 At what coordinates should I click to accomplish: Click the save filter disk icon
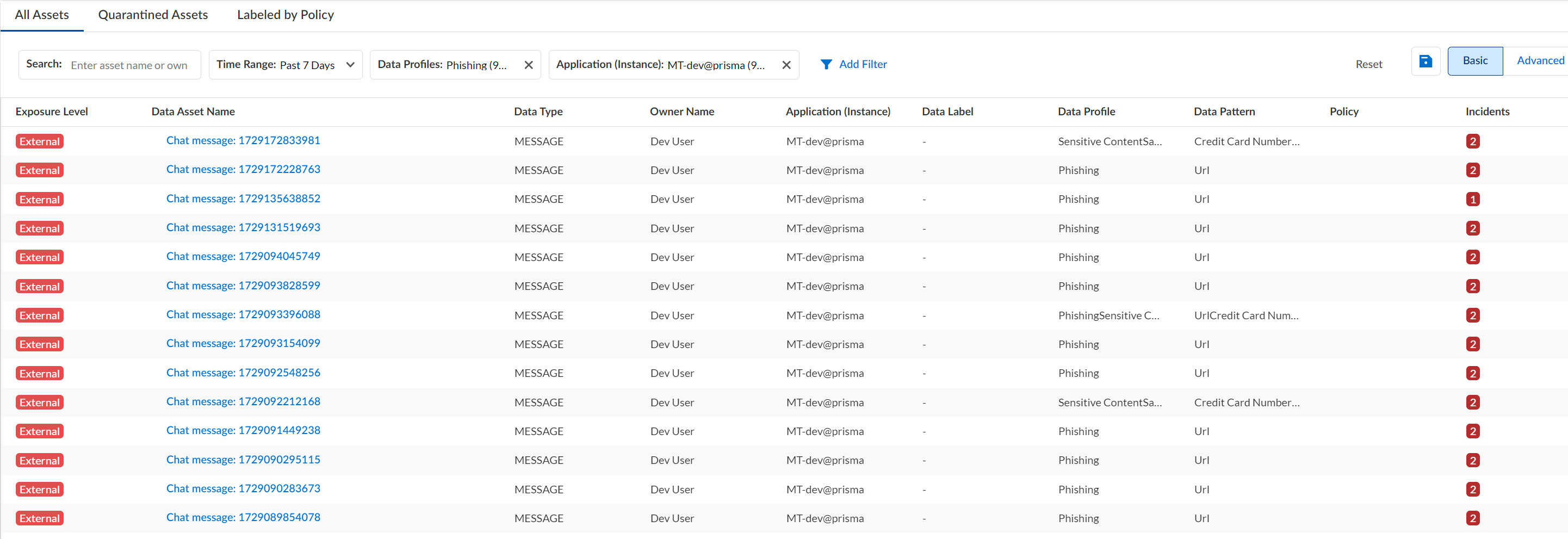pos(1425,61)
